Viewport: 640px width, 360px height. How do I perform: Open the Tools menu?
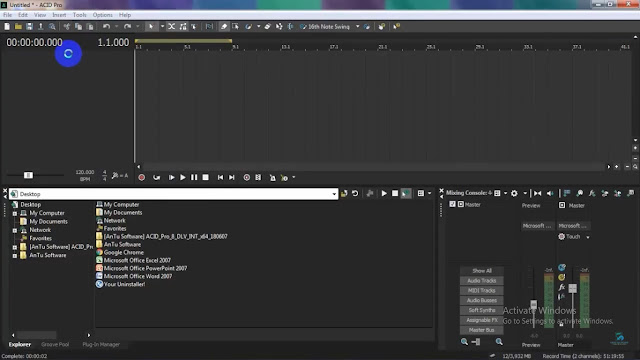(80, 15)
